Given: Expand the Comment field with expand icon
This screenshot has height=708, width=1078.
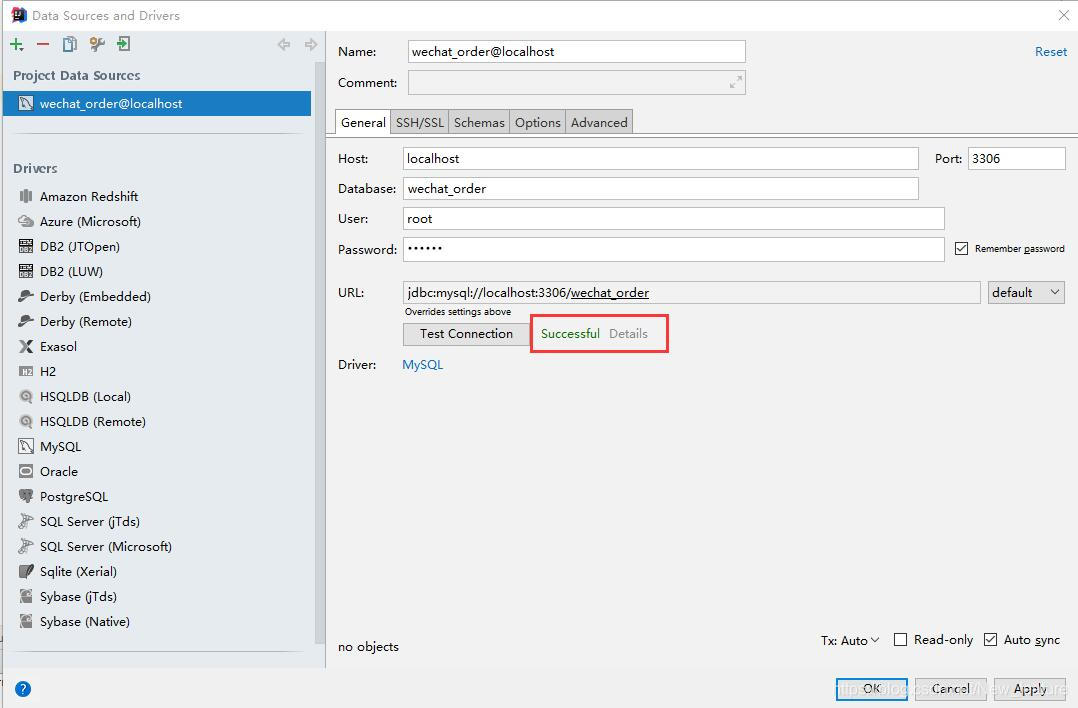Looking at the screenshot, I should pos(736,82).
